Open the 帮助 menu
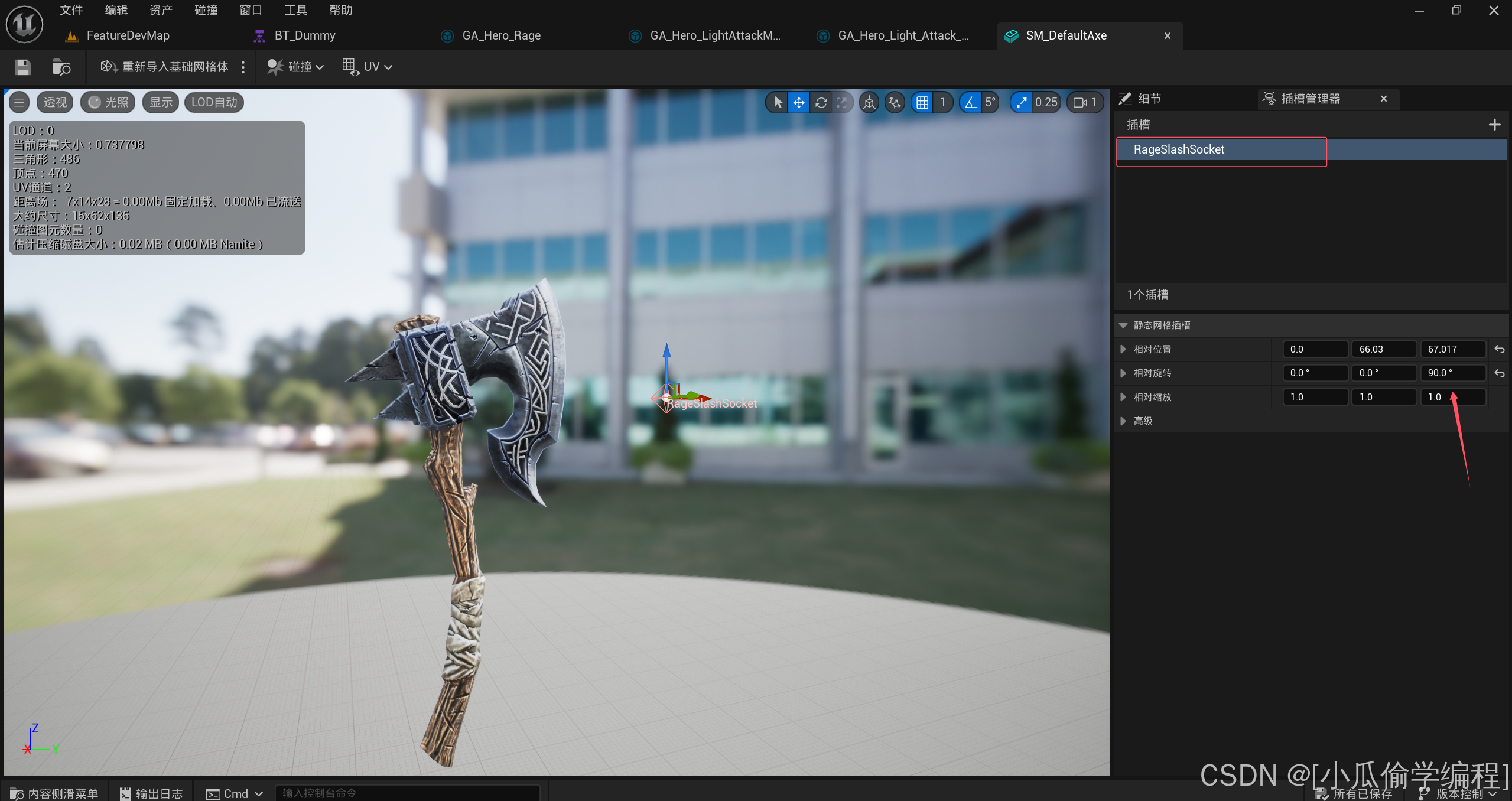1512x801 pixels. coord(341,10)
